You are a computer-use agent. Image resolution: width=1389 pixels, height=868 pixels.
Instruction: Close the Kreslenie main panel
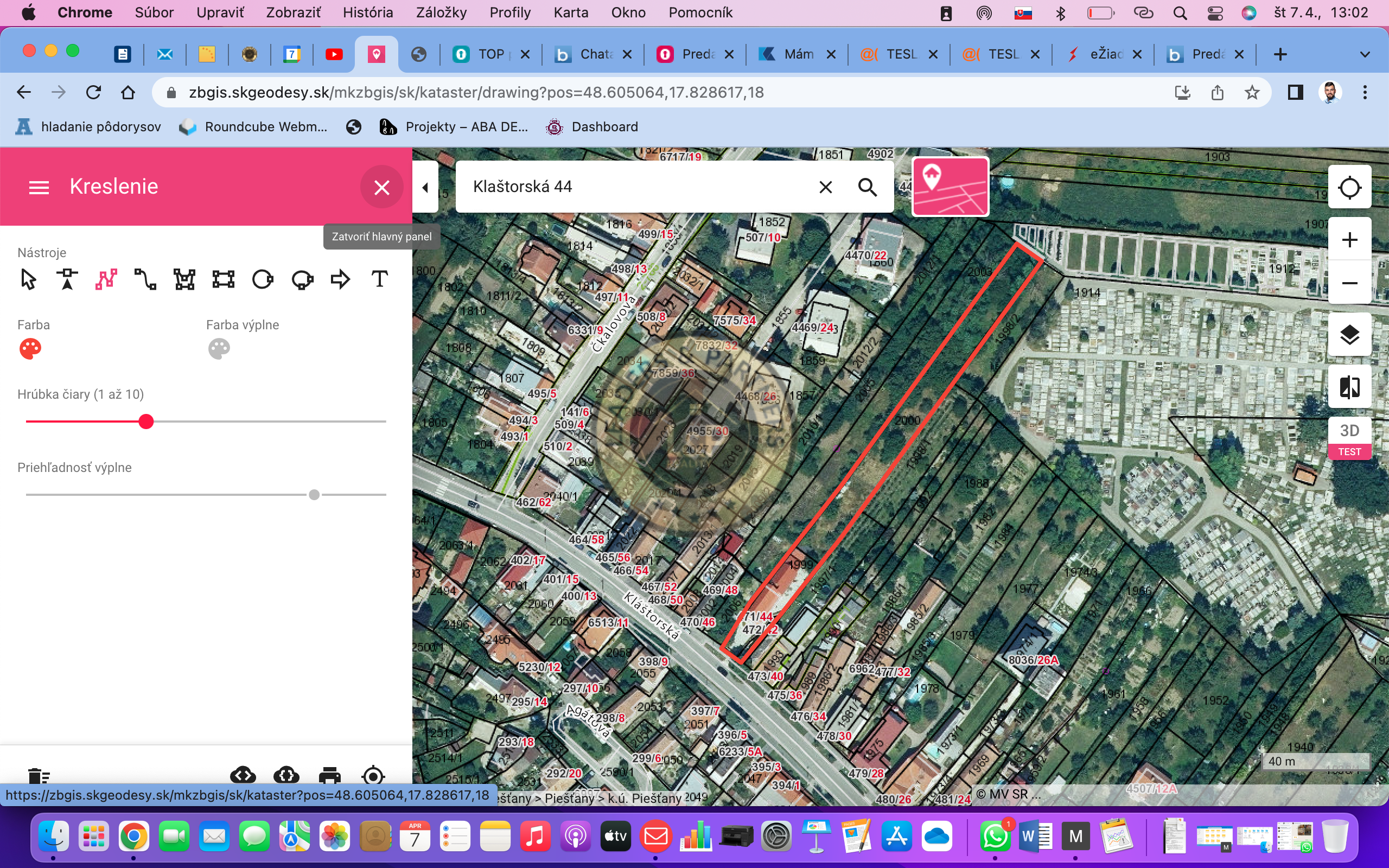coord(381,187)
